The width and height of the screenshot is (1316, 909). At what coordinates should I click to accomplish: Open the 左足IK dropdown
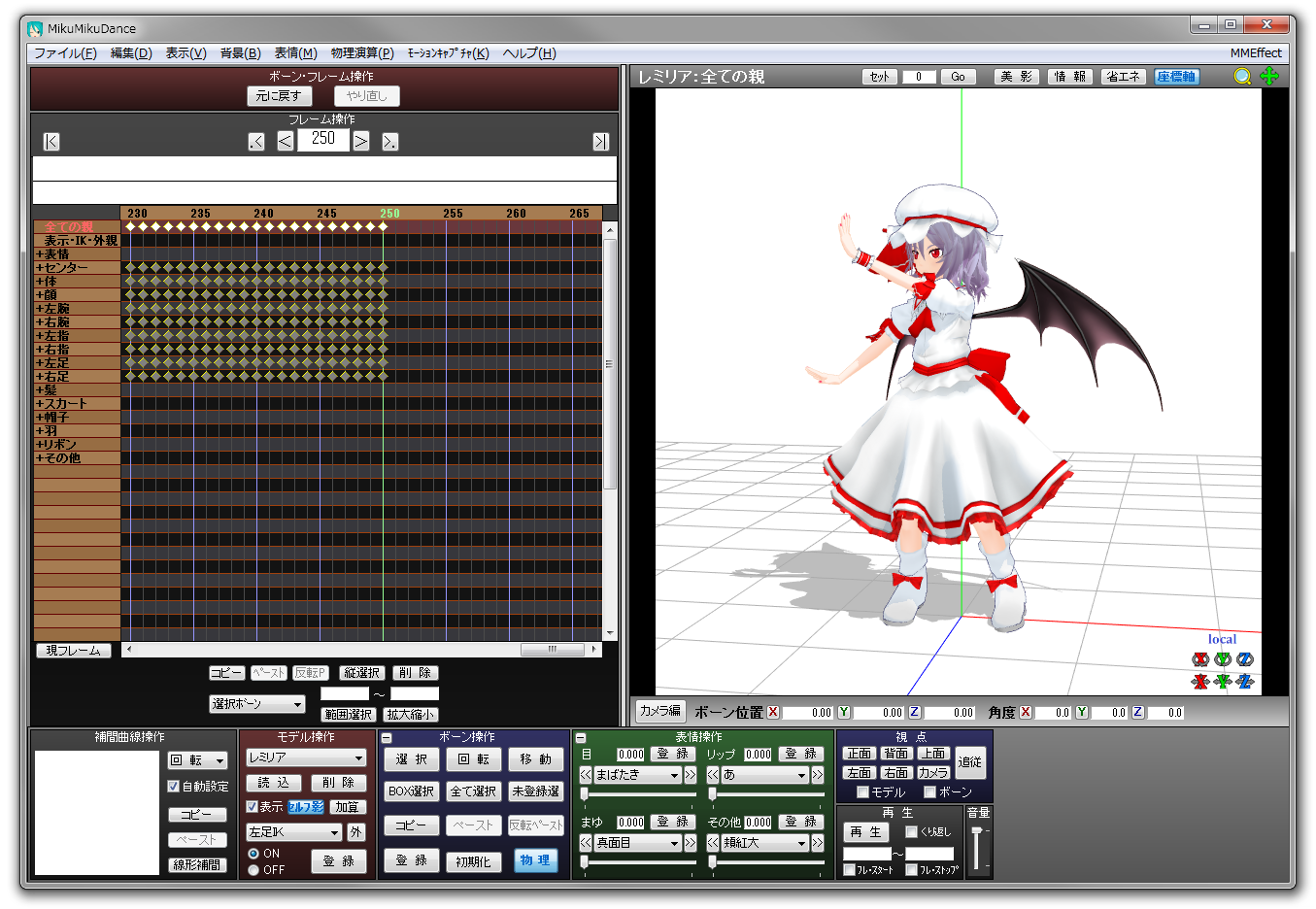(x=294, y=832)
